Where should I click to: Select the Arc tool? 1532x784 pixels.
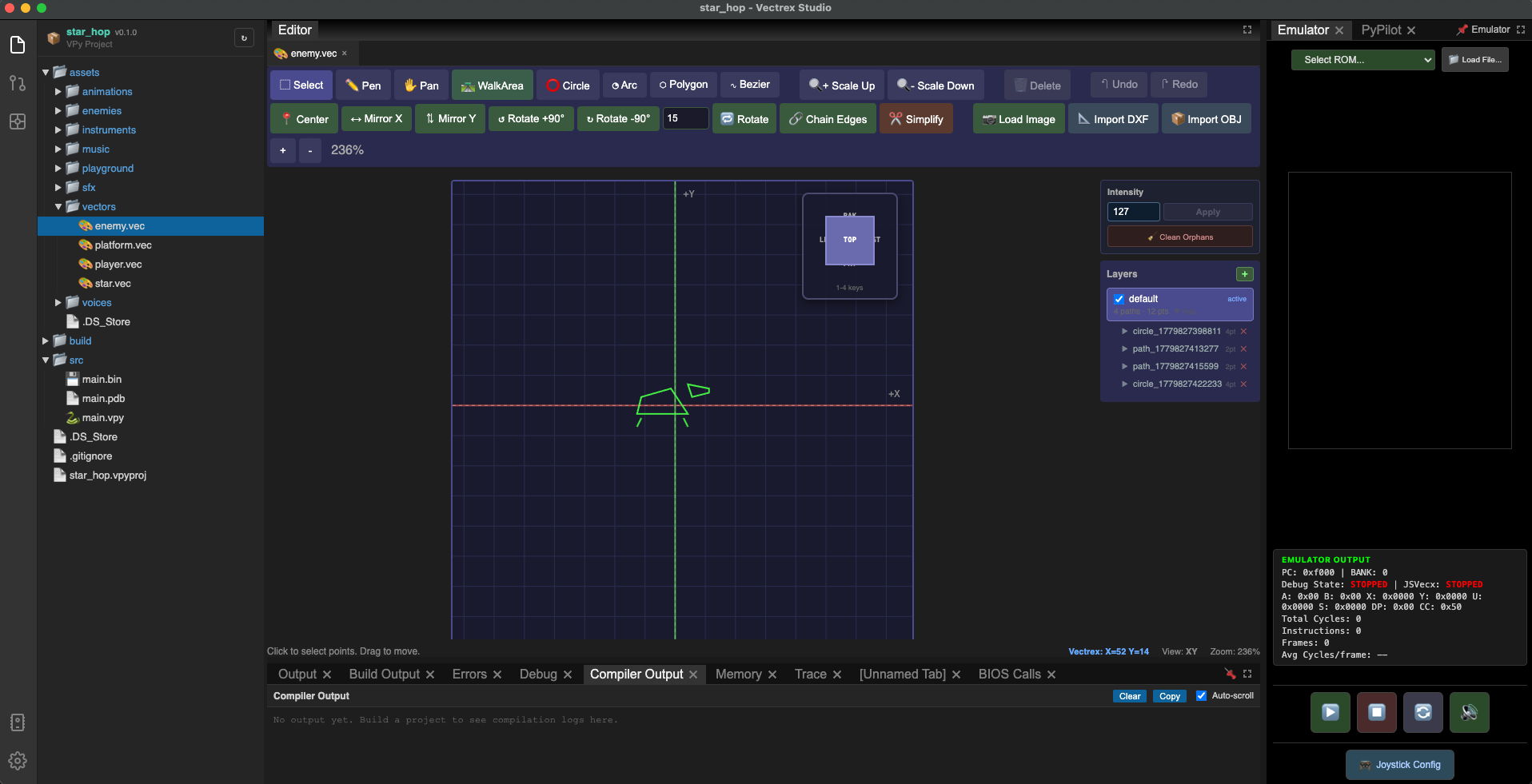pos(624,85)
